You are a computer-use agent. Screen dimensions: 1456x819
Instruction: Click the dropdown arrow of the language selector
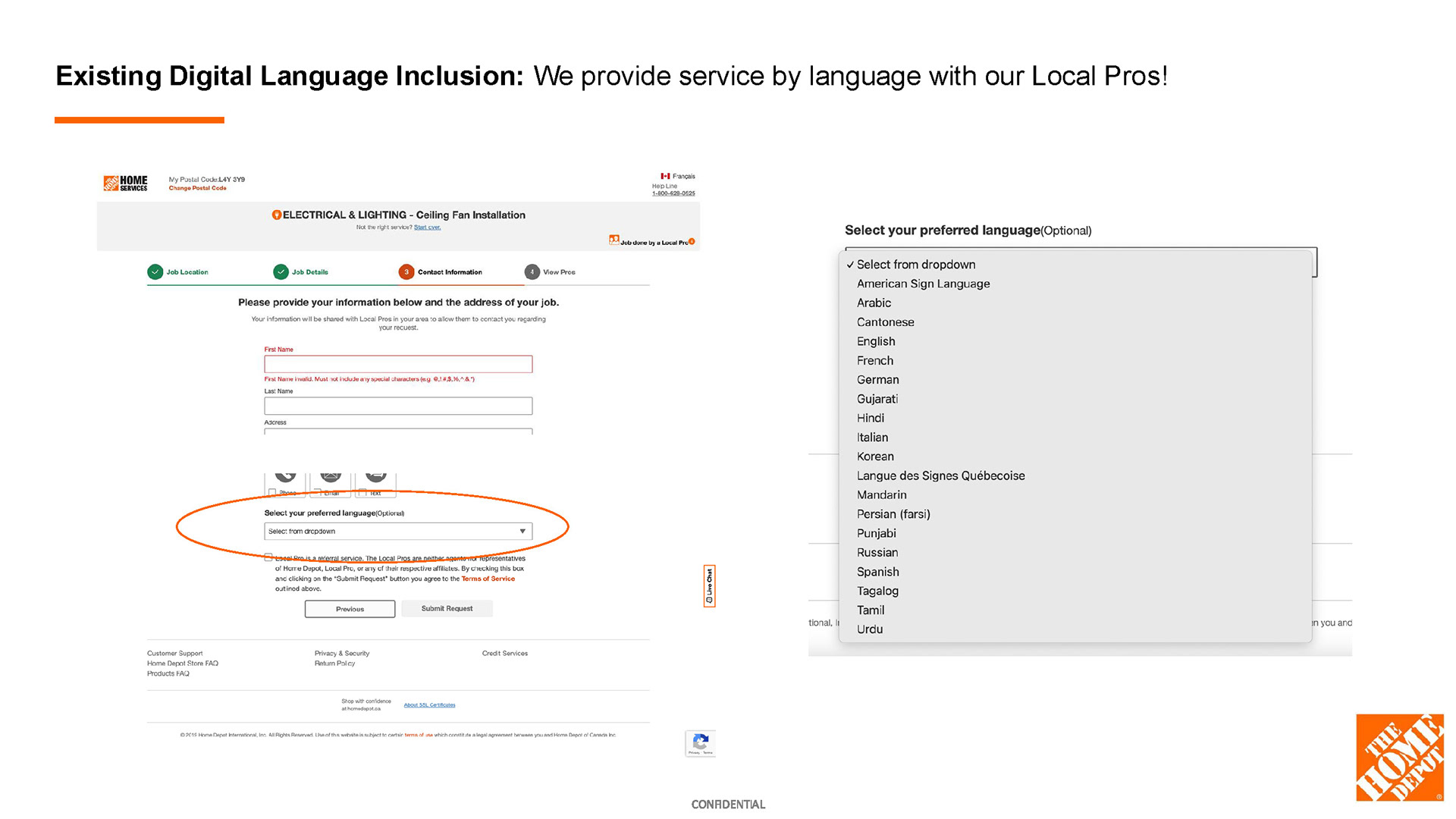tap(522, 532)
